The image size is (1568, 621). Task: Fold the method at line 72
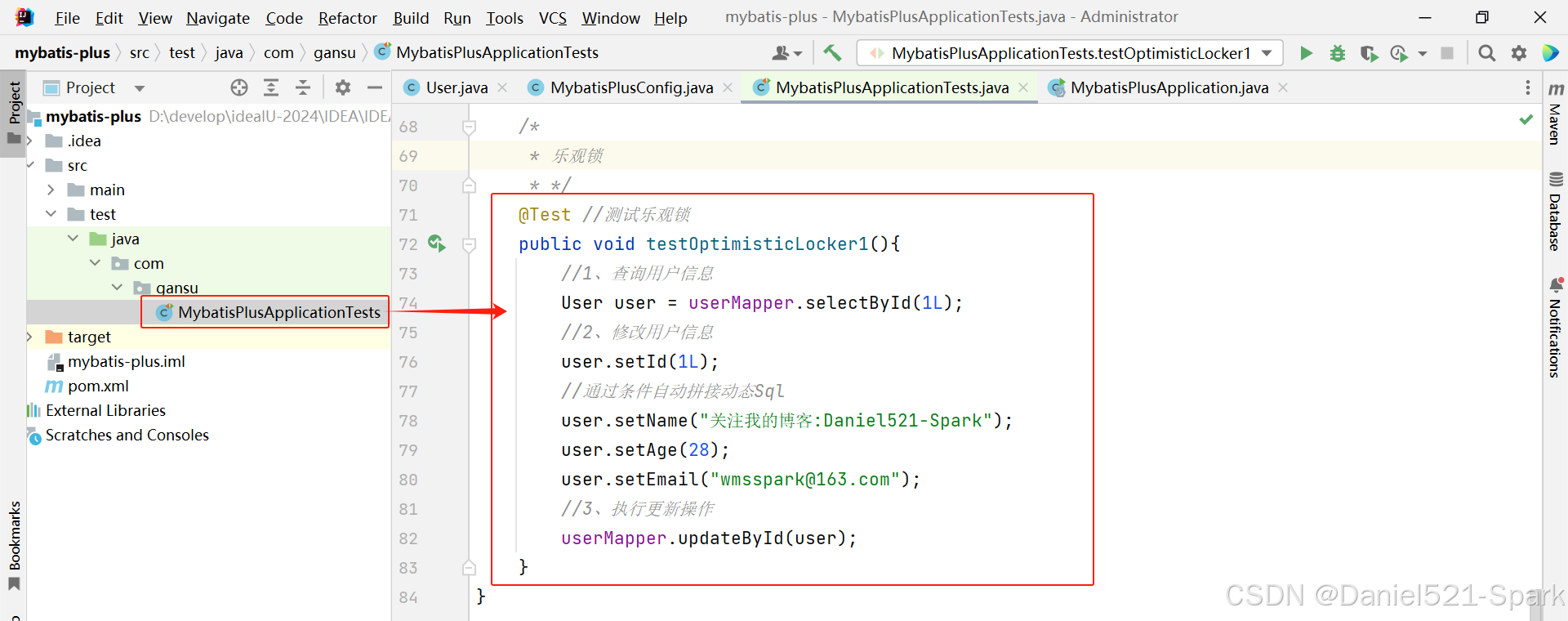tap(469, 244)
